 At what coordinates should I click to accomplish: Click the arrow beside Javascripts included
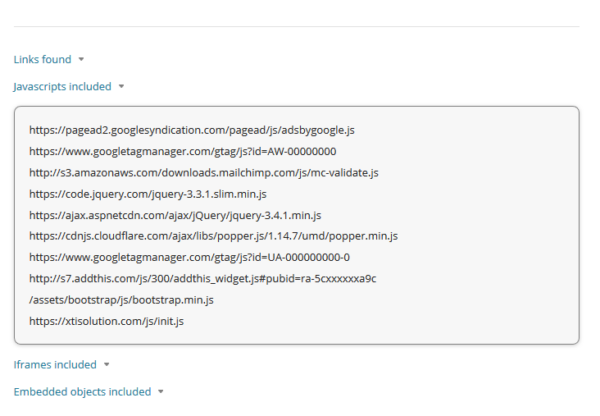(x=121, y=86)
